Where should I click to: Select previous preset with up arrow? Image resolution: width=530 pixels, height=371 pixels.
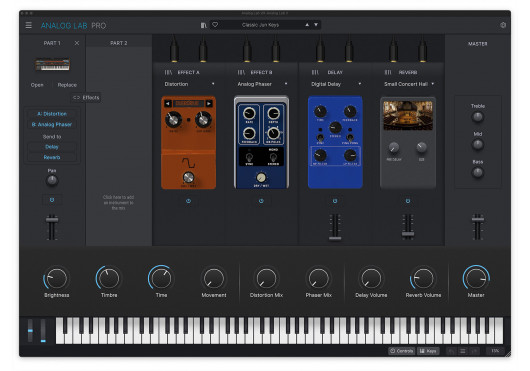(x=307, y=25)
